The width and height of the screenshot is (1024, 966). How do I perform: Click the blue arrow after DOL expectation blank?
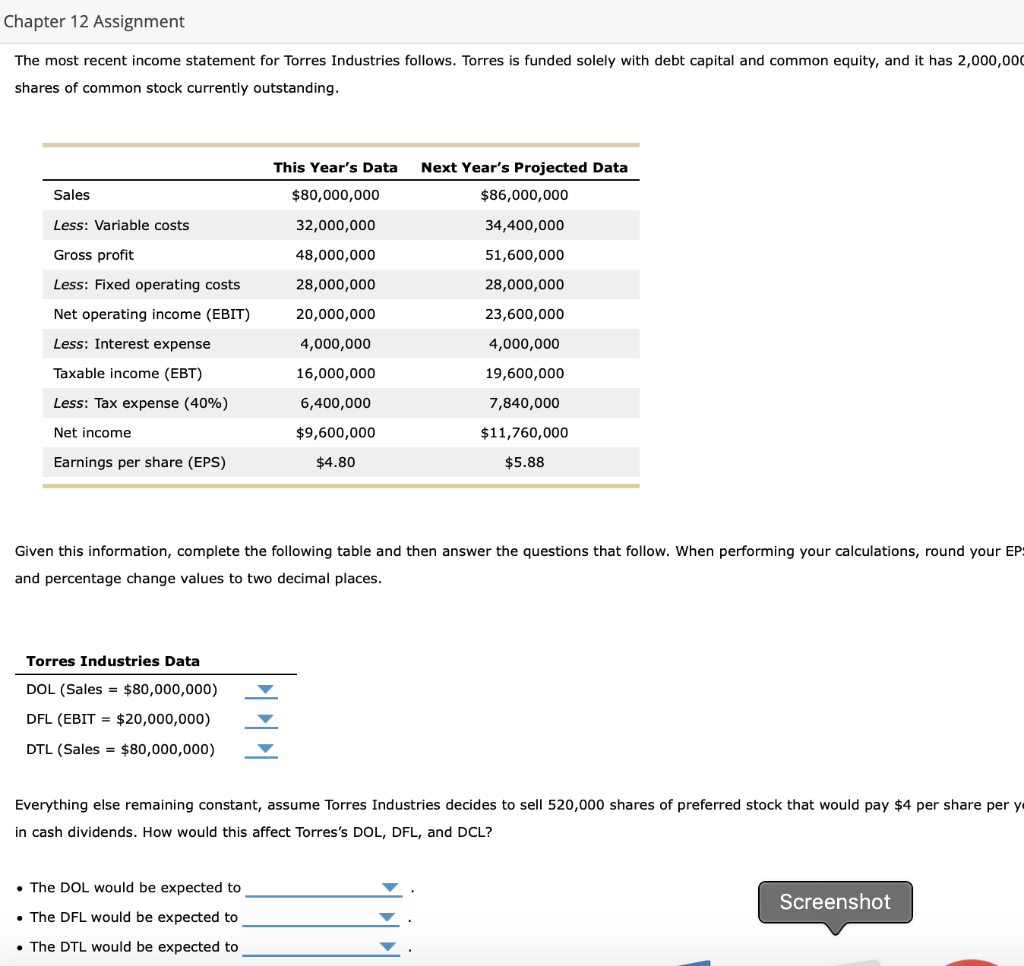click(388, 887)
